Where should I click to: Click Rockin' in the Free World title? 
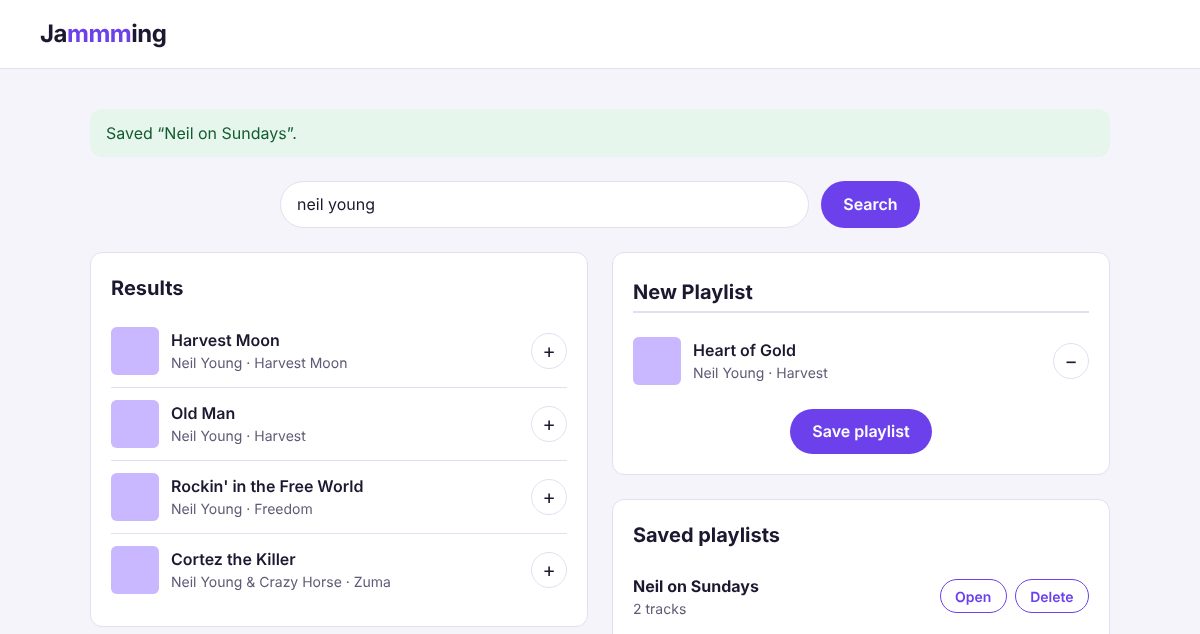click(267, 486)
